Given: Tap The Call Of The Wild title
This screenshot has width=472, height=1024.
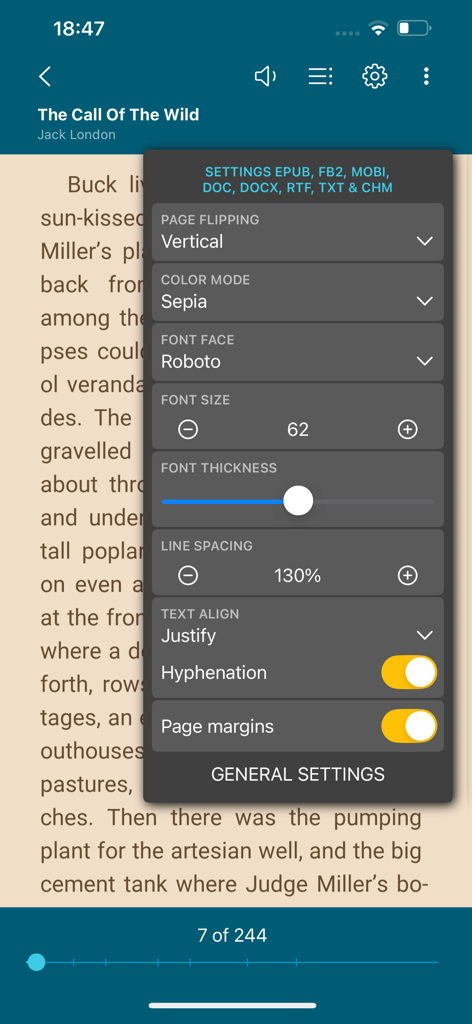Looking at the screenshot, I should [x=118, y=115].
